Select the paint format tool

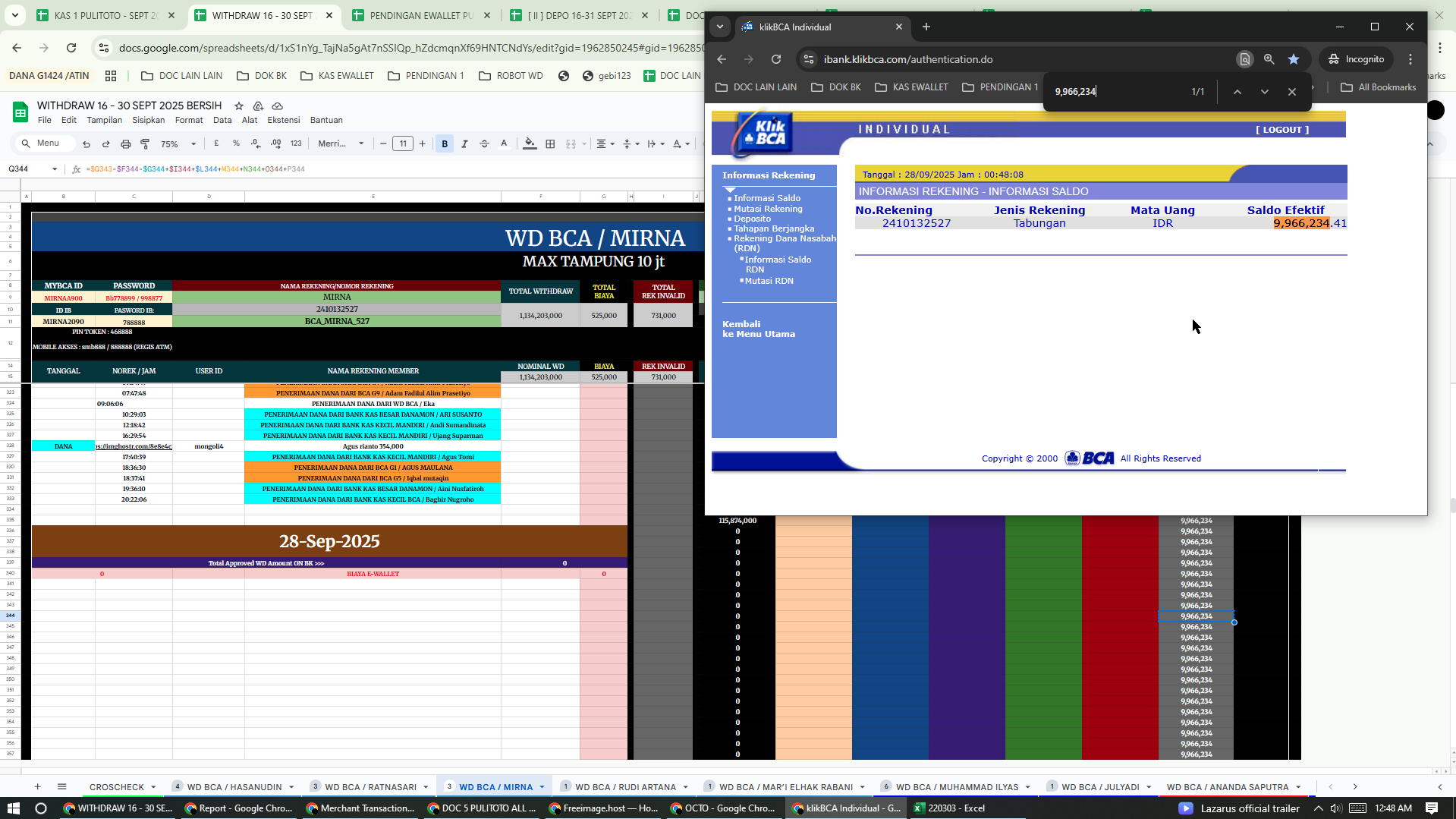[145, 143]
